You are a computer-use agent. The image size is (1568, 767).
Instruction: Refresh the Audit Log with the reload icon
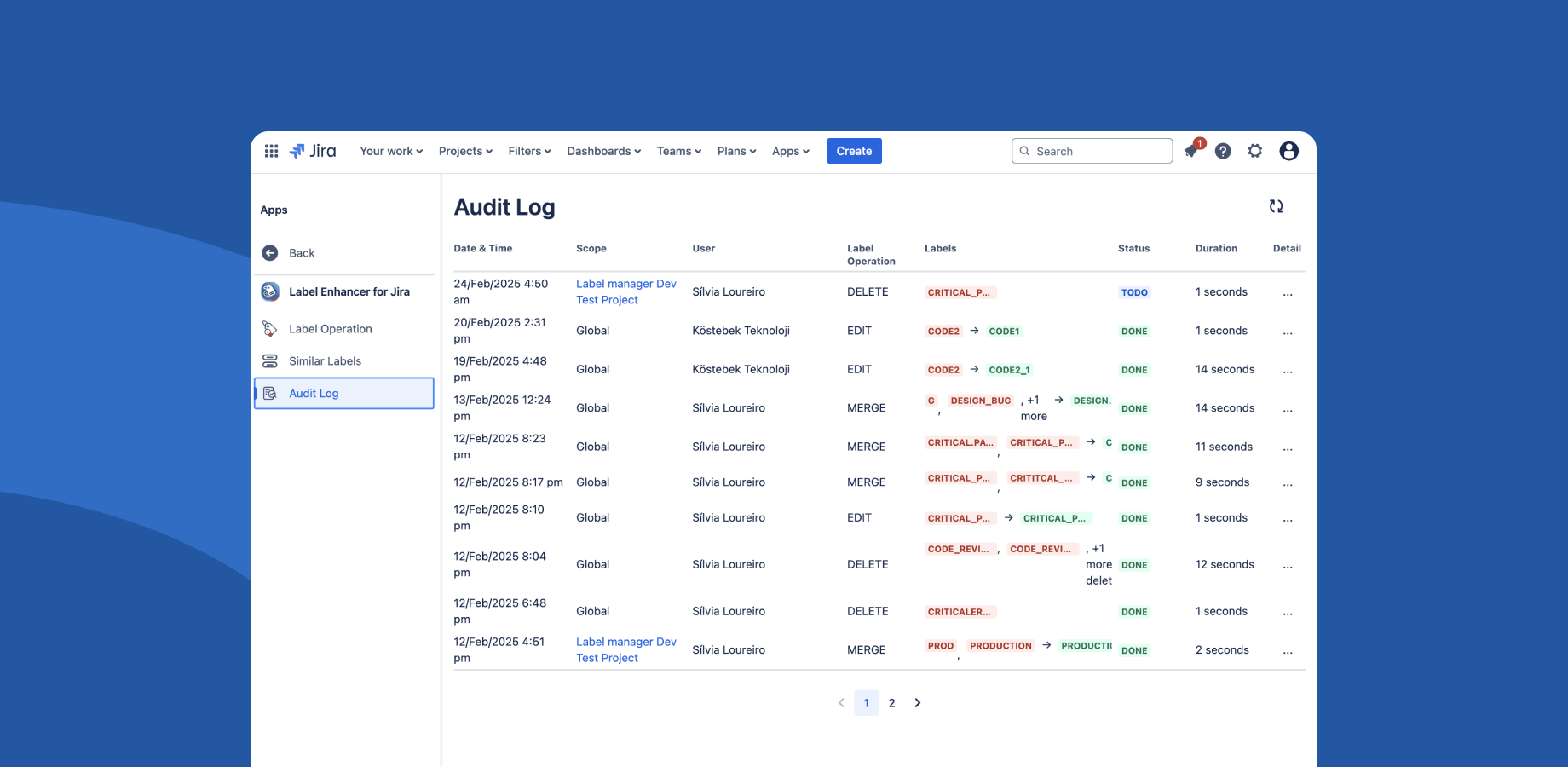[x=1276, y=206]
